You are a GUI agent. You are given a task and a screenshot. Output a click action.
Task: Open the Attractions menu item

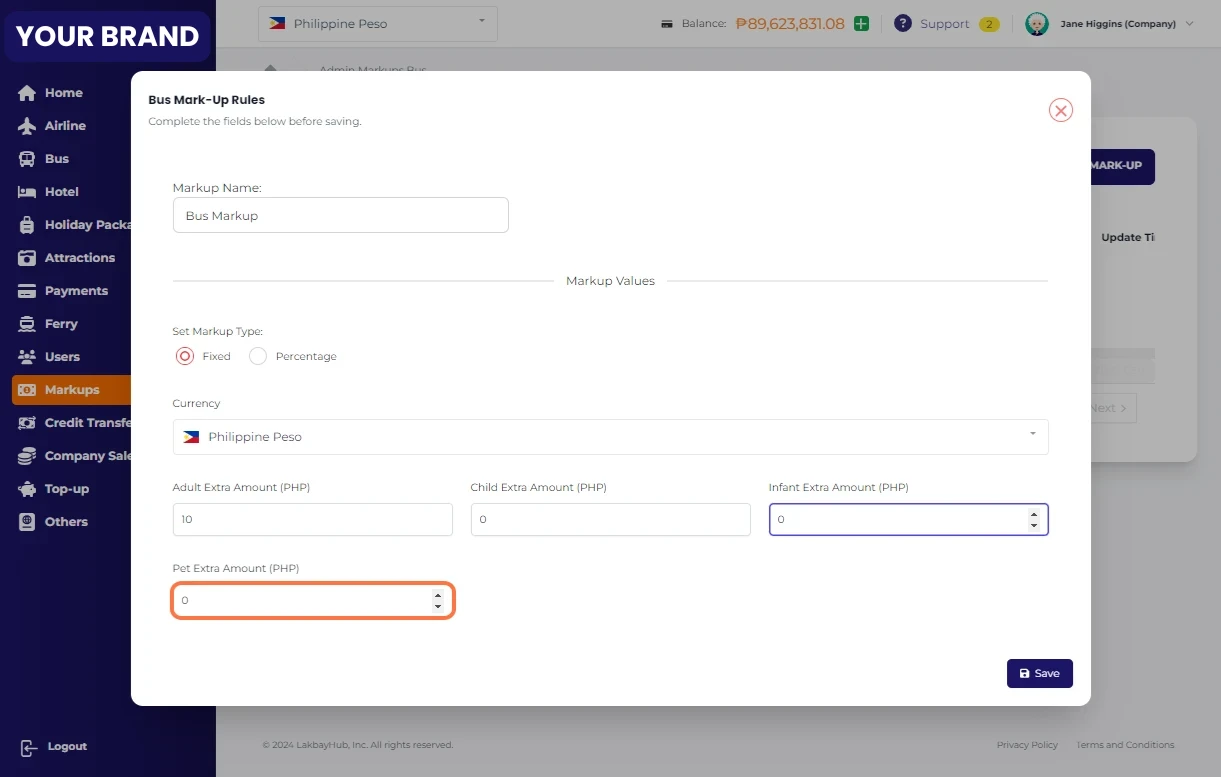click(x=79, y=258)
